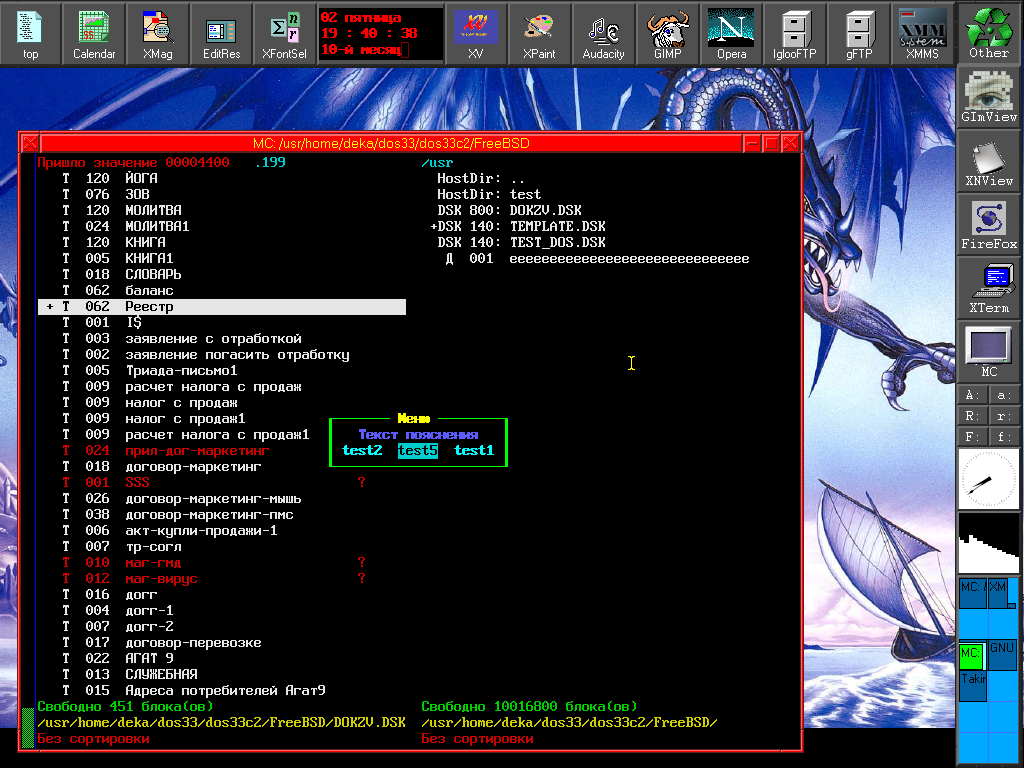Open the XV image viewer
The height and width of the screenshot is (768, 1024).
tap(475, 33)
